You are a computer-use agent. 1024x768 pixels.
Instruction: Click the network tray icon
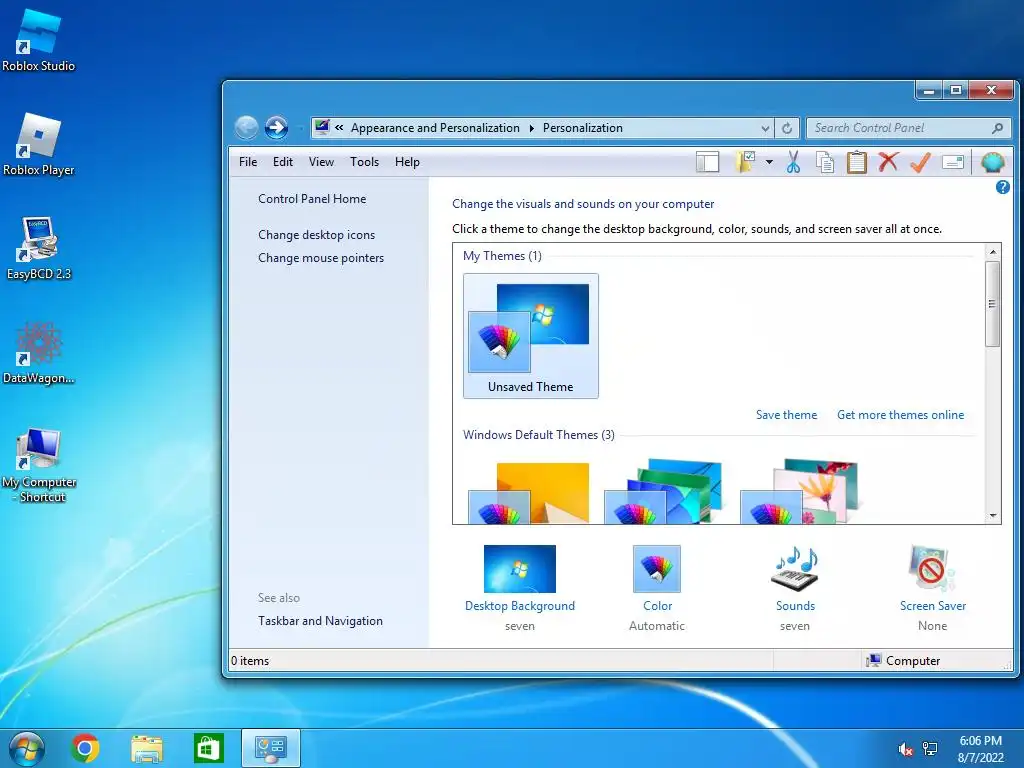(x=930, y=749)
